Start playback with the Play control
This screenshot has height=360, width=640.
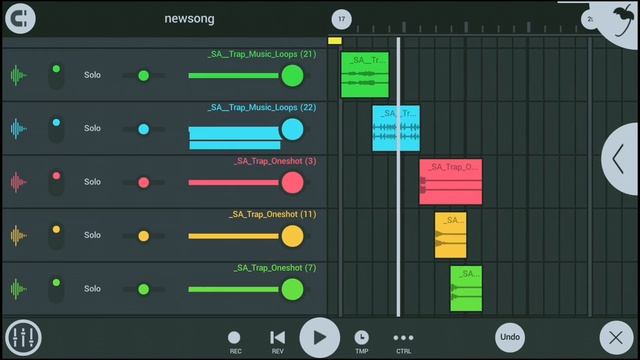click(x=320, y=338)
